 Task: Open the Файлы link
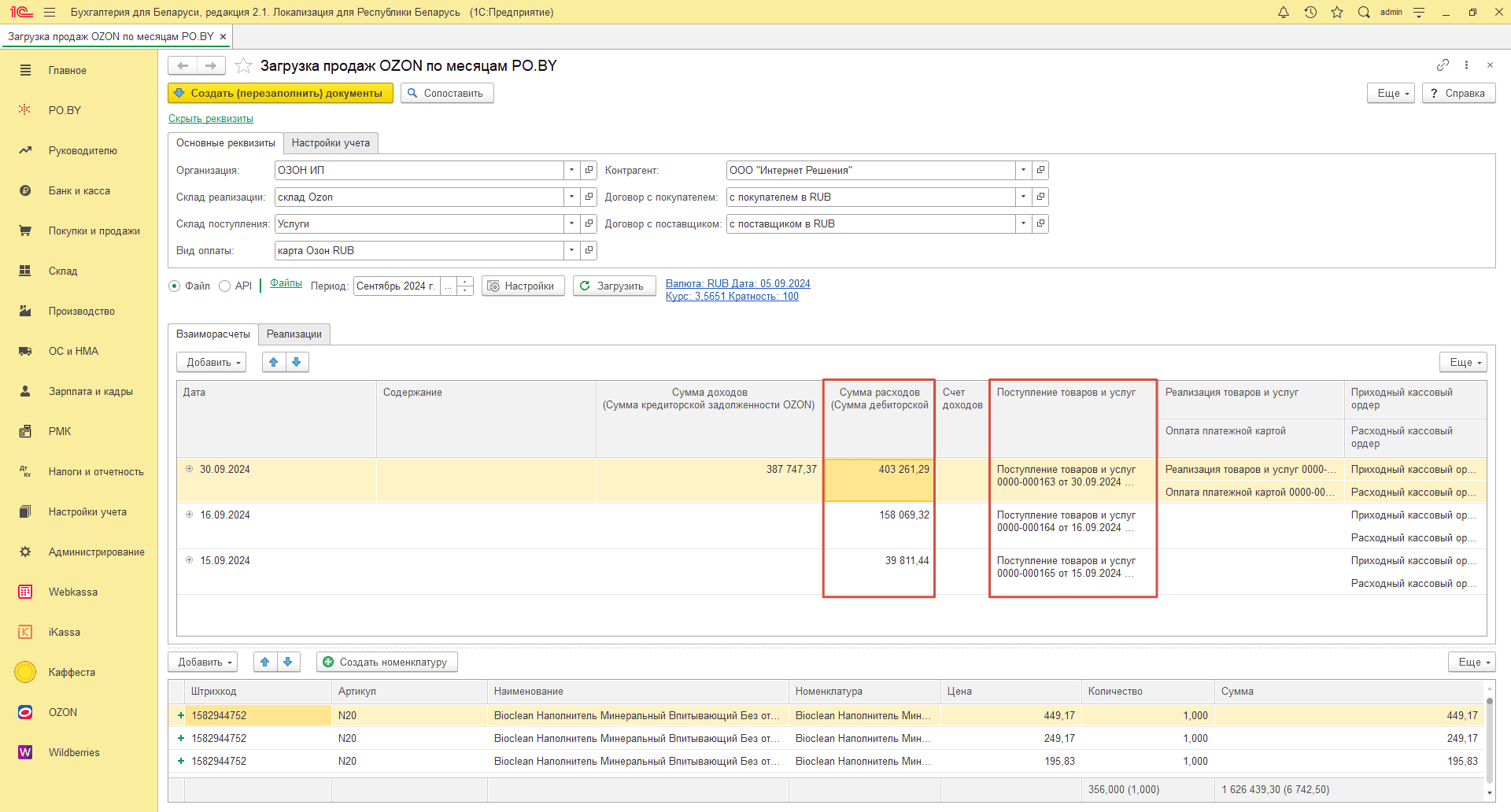[x=286, y=282]
